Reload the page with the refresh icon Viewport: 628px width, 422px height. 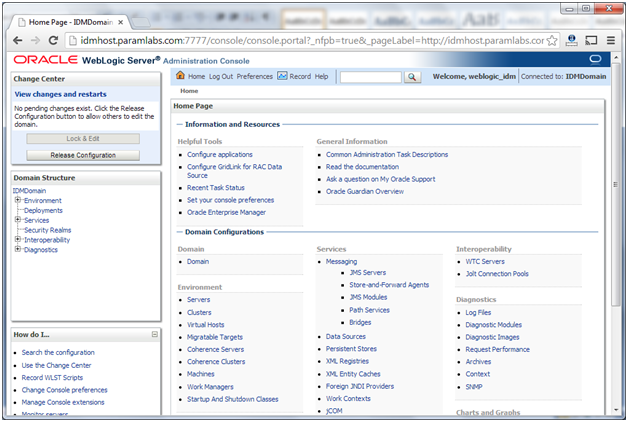coord(53,40)
